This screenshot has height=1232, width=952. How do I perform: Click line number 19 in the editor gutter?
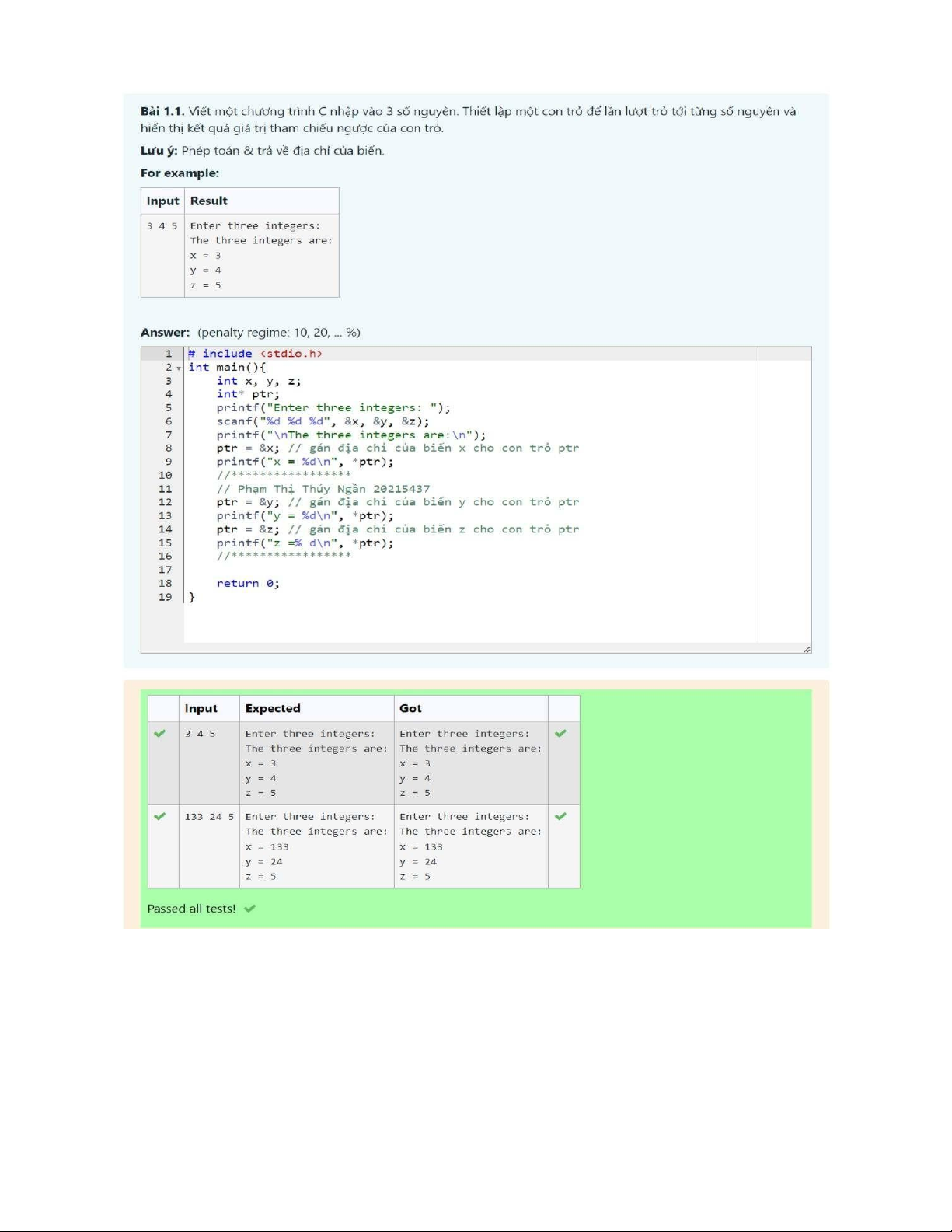point(165,597)
